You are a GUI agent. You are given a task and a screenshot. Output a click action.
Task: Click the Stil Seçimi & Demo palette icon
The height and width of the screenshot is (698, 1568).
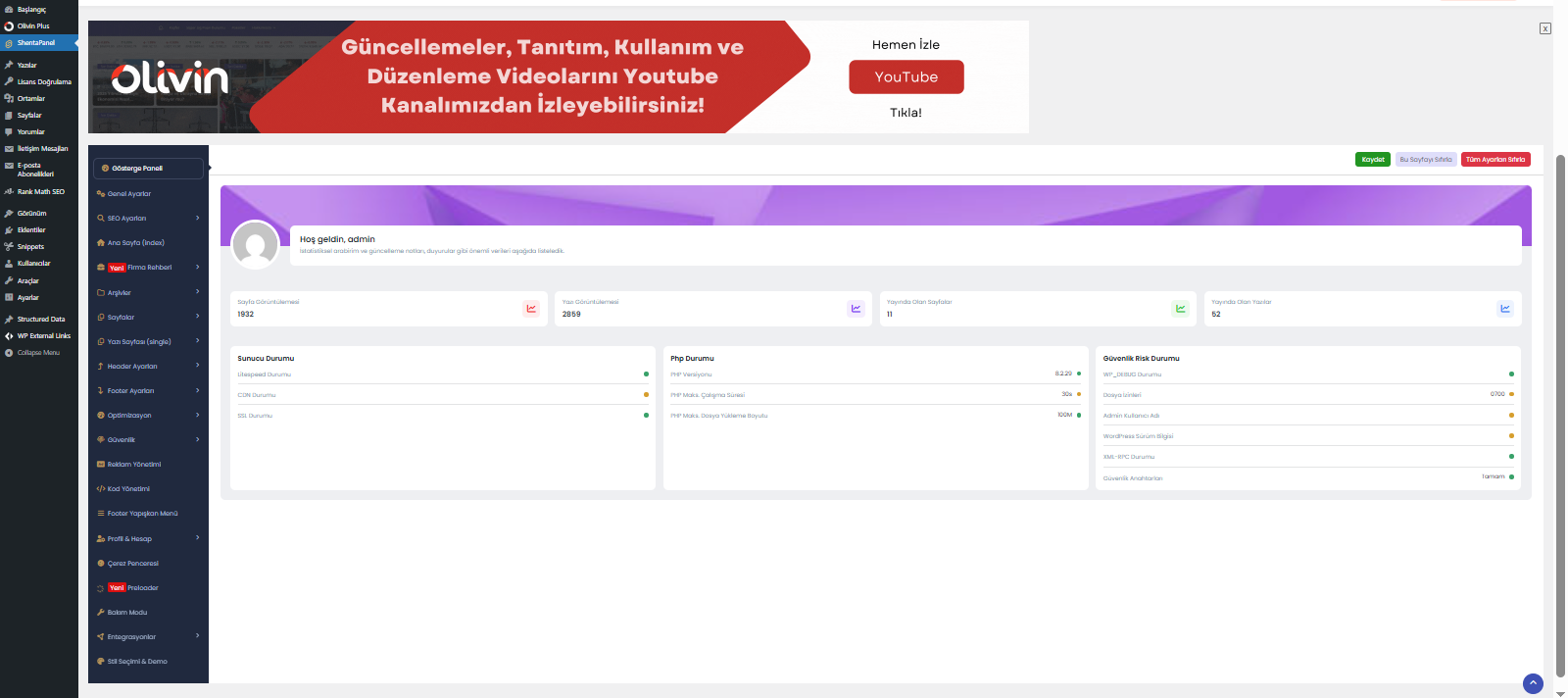[101, 662]
